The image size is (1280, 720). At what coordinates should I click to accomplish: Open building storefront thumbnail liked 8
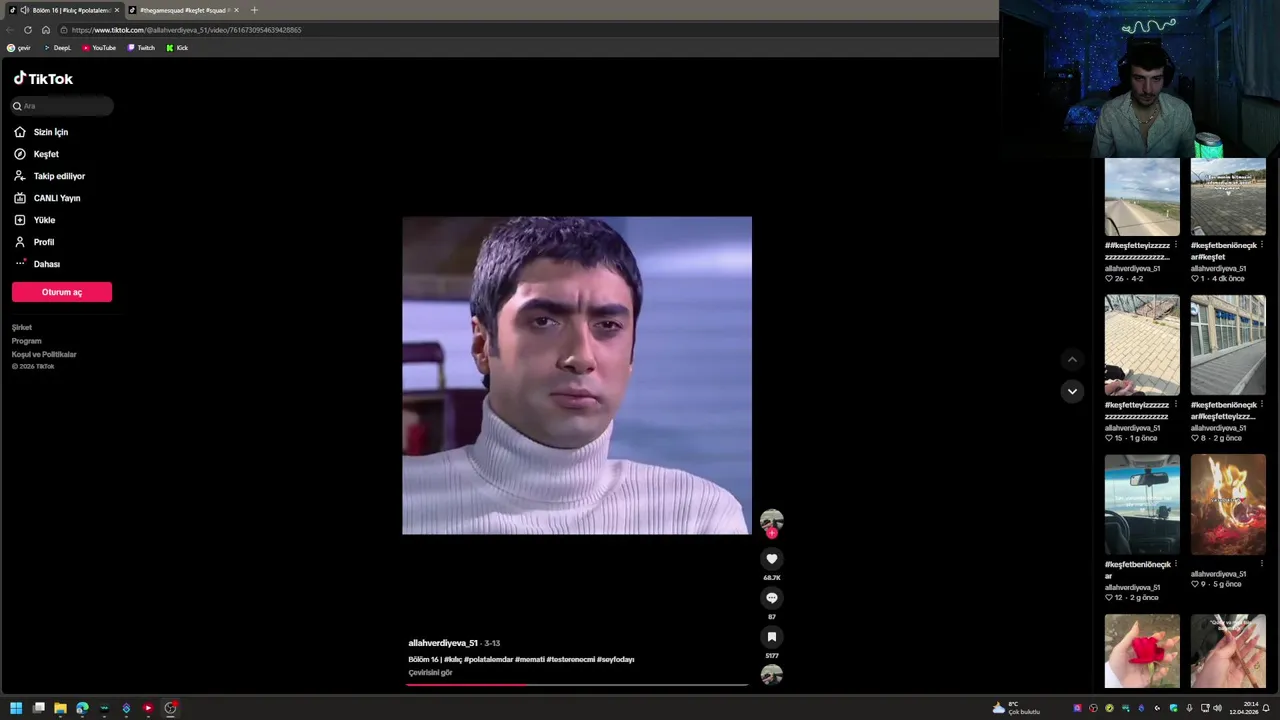[x=1228, y=345]
